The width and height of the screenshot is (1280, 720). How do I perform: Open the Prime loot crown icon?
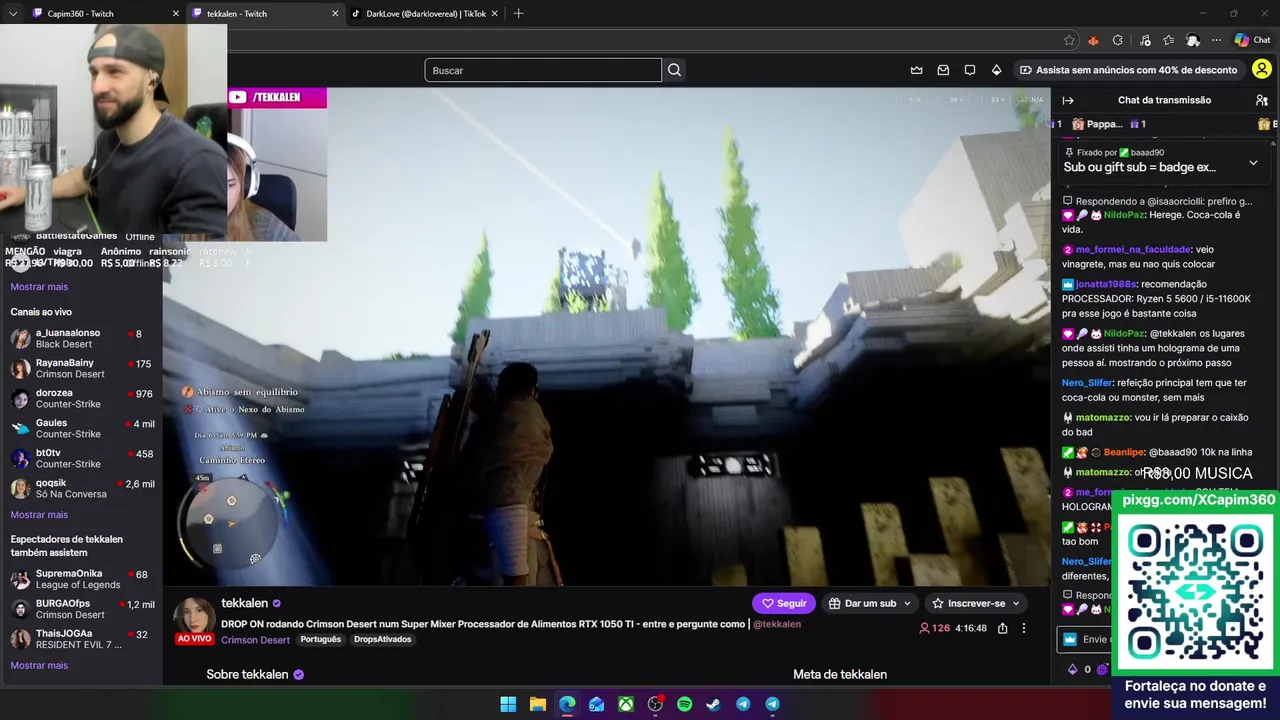(x=916, y=70)
